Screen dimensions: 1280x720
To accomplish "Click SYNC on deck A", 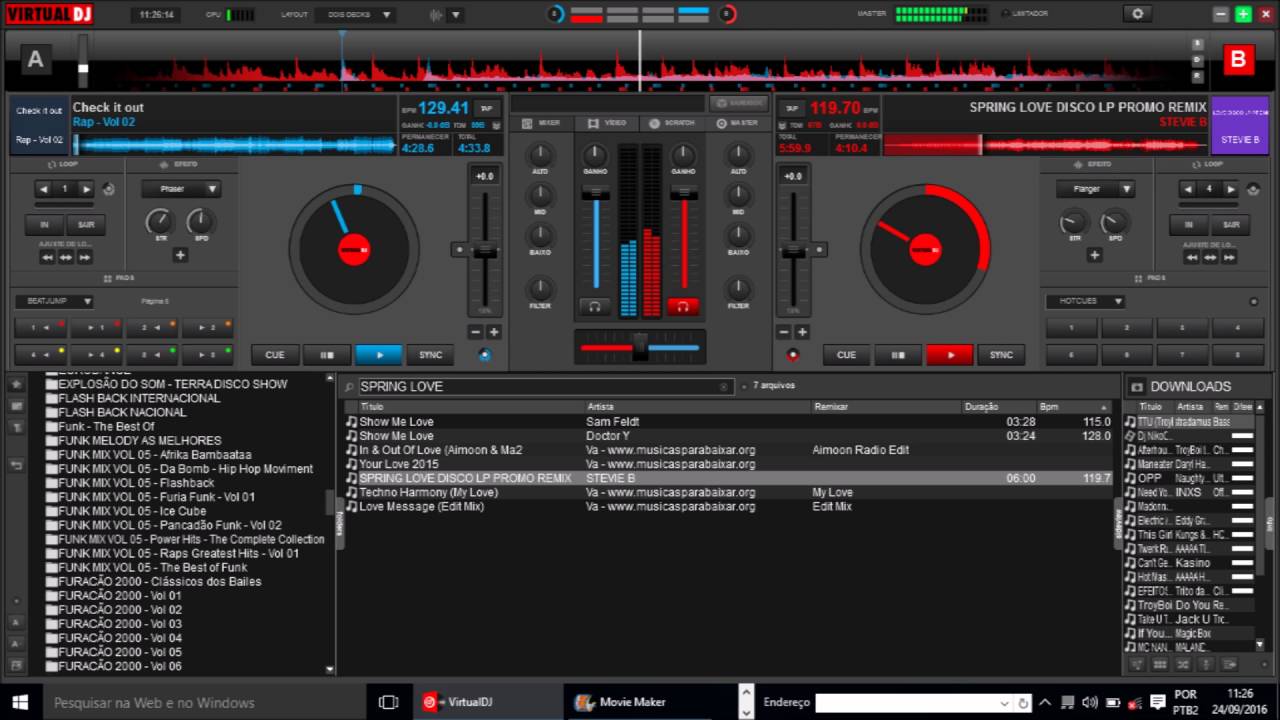I will [x=430, y=355].
